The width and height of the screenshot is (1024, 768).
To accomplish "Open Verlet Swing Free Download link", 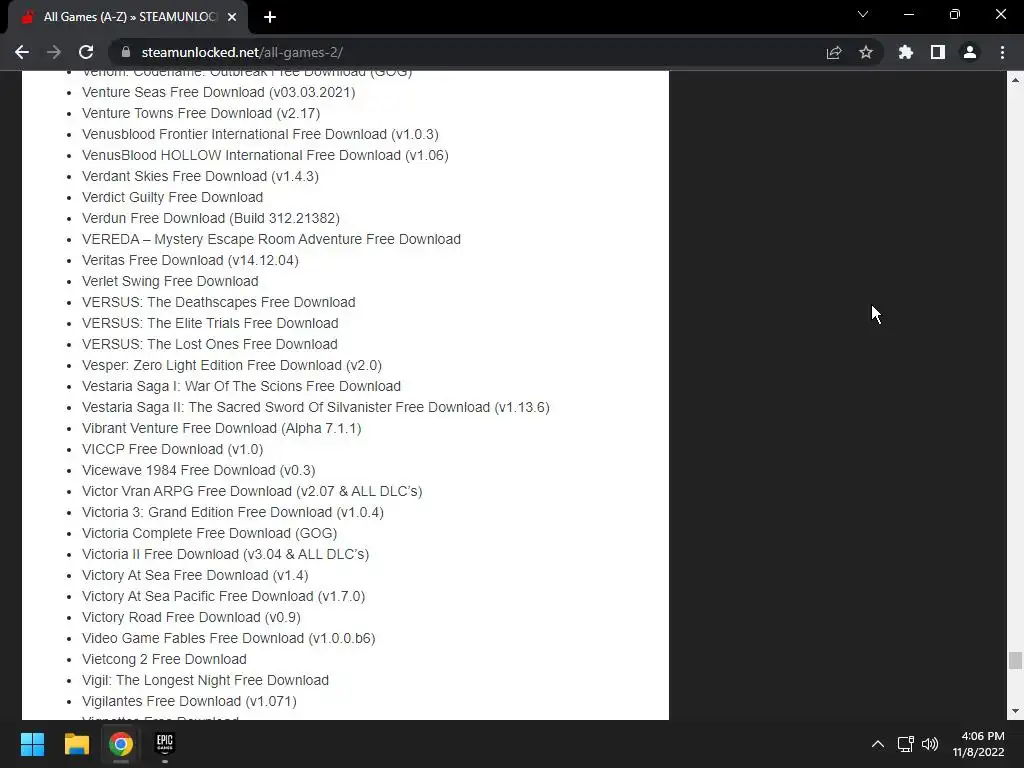I will coord(170,281).
